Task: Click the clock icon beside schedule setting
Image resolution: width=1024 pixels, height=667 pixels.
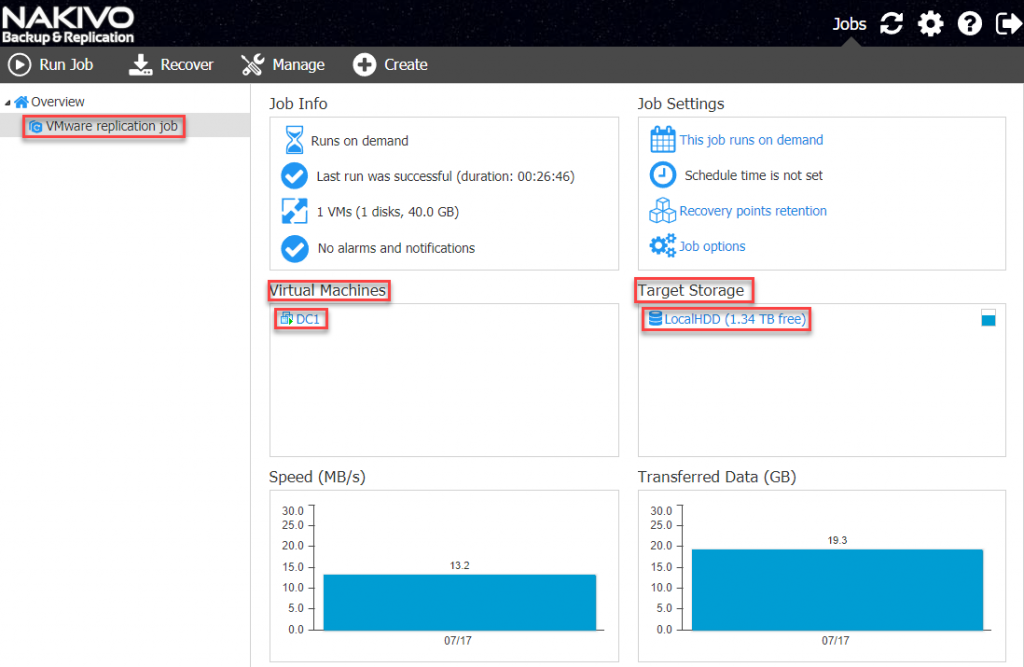Action: [x=662, y=175]
